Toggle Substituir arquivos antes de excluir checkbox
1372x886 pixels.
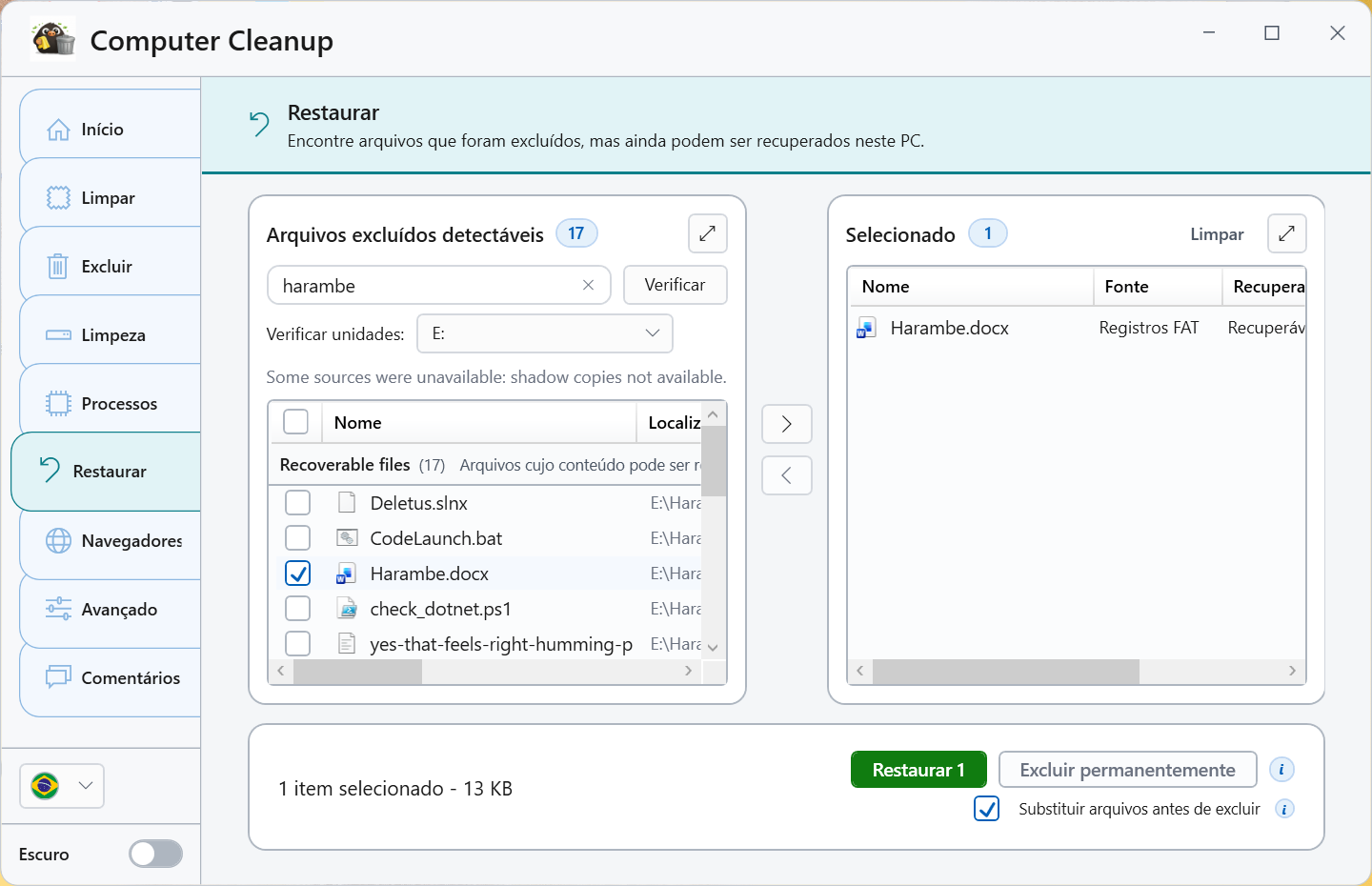pos(987,809)
